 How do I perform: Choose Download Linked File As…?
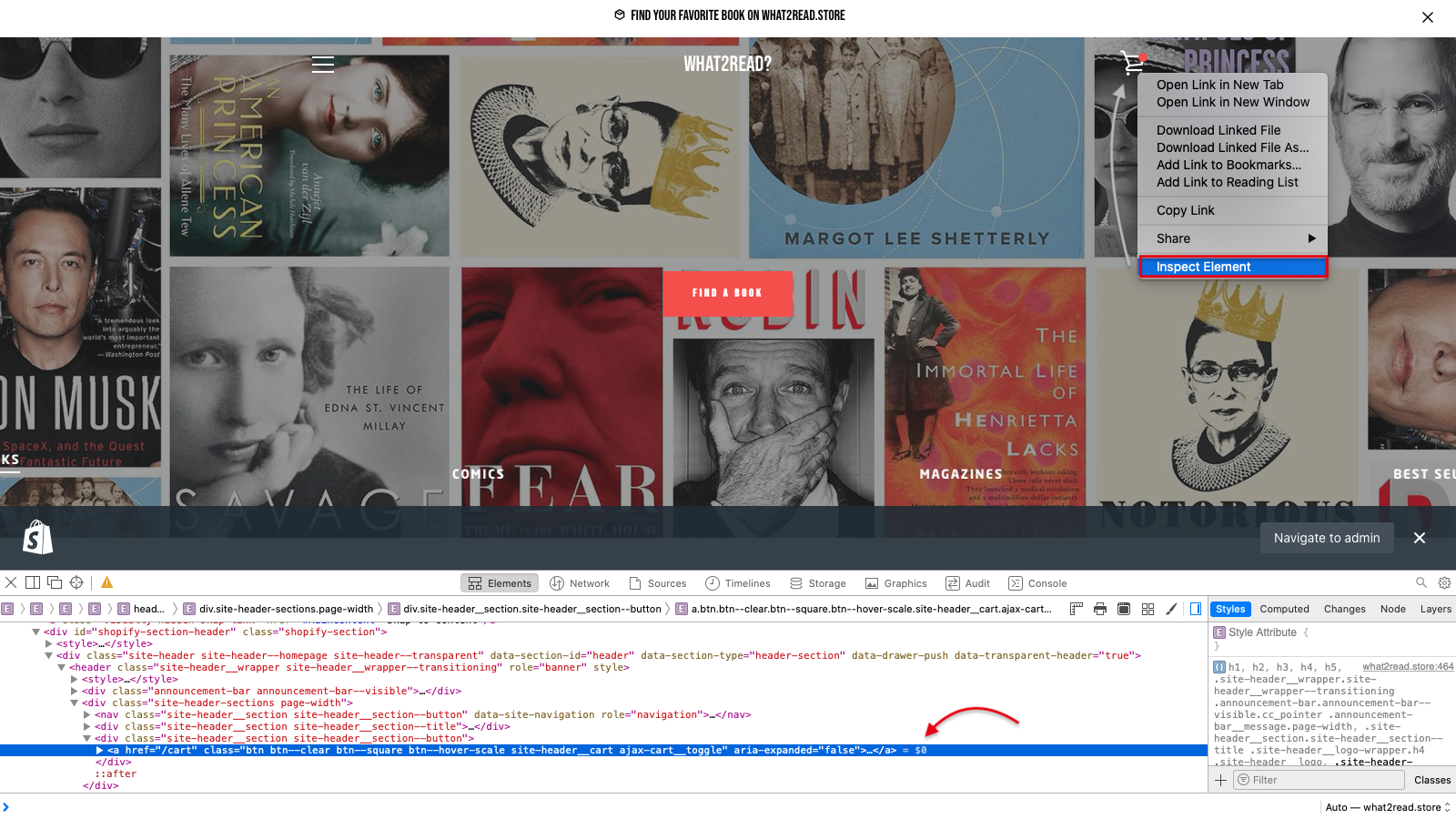1233,147
